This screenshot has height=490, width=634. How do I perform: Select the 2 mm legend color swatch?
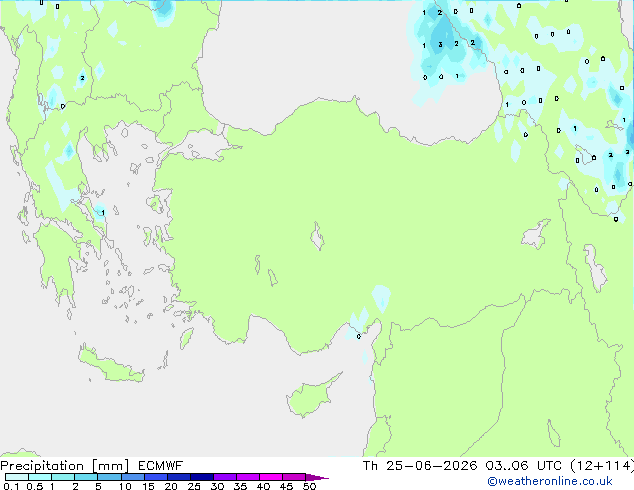(86, 477)
